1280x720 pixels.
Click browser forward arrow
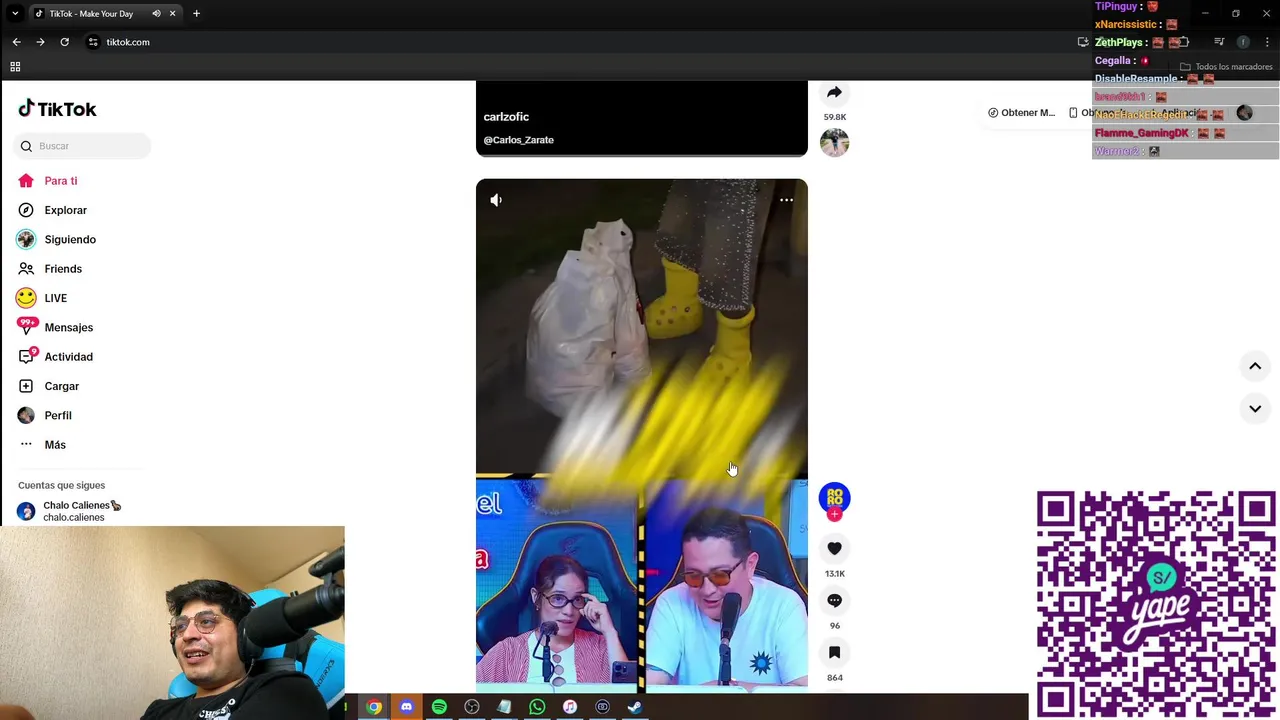tap(40, 42)
